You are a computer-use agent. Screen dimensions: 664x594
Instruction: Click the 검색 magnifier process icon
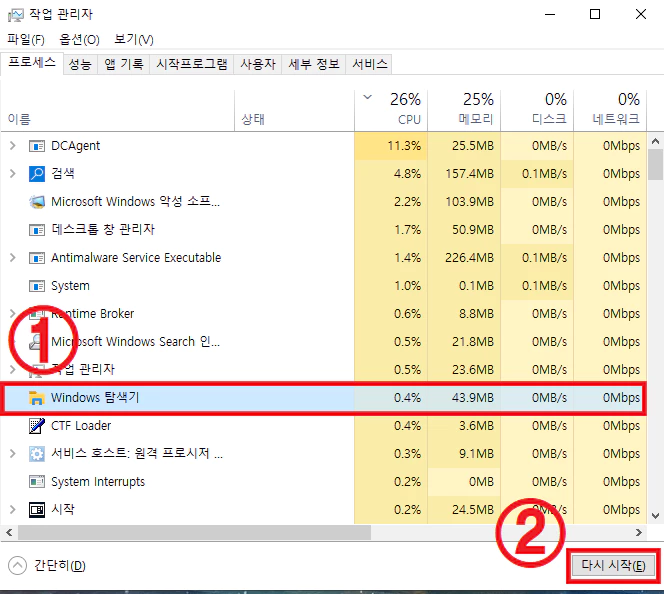pos(37,174)
